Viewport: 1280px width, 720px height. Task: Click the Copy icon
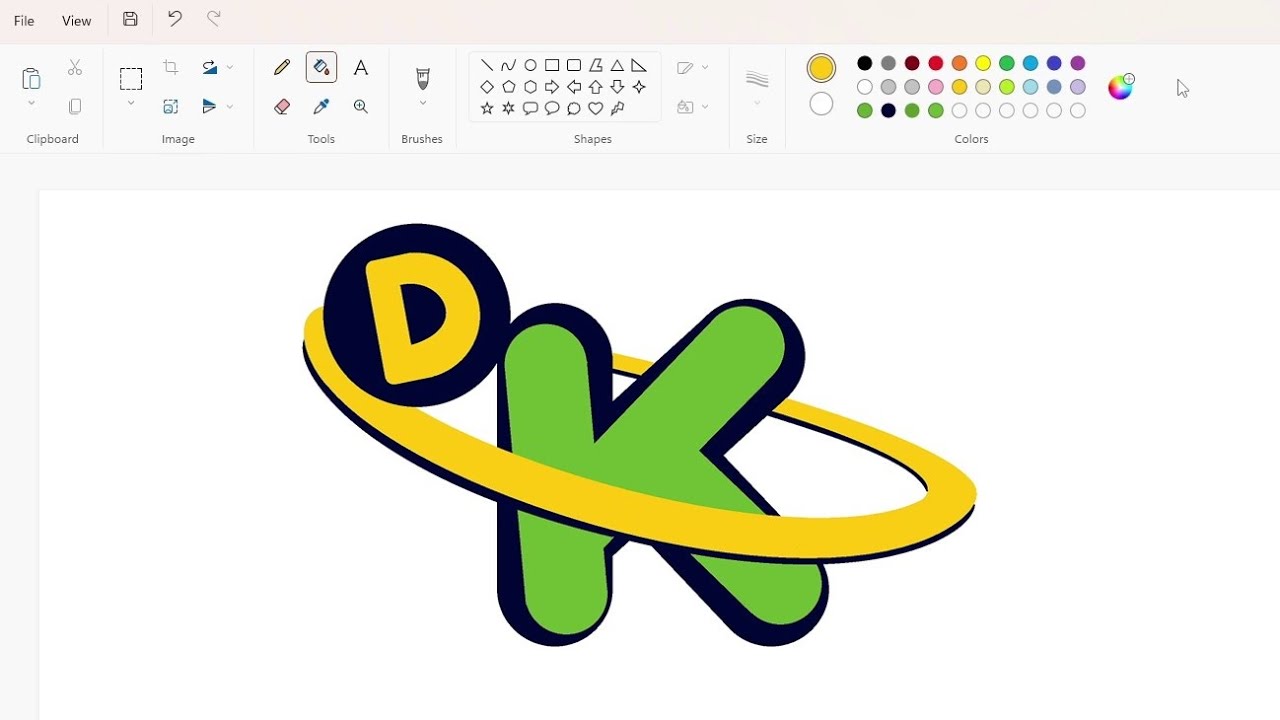75,106
